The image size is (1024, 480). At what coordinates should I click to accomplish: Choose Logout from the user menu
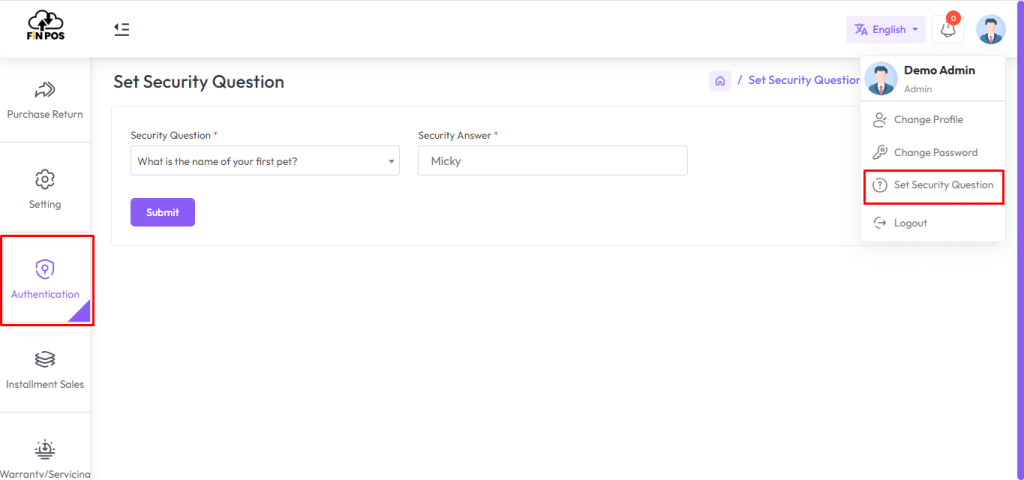[932, 223]
